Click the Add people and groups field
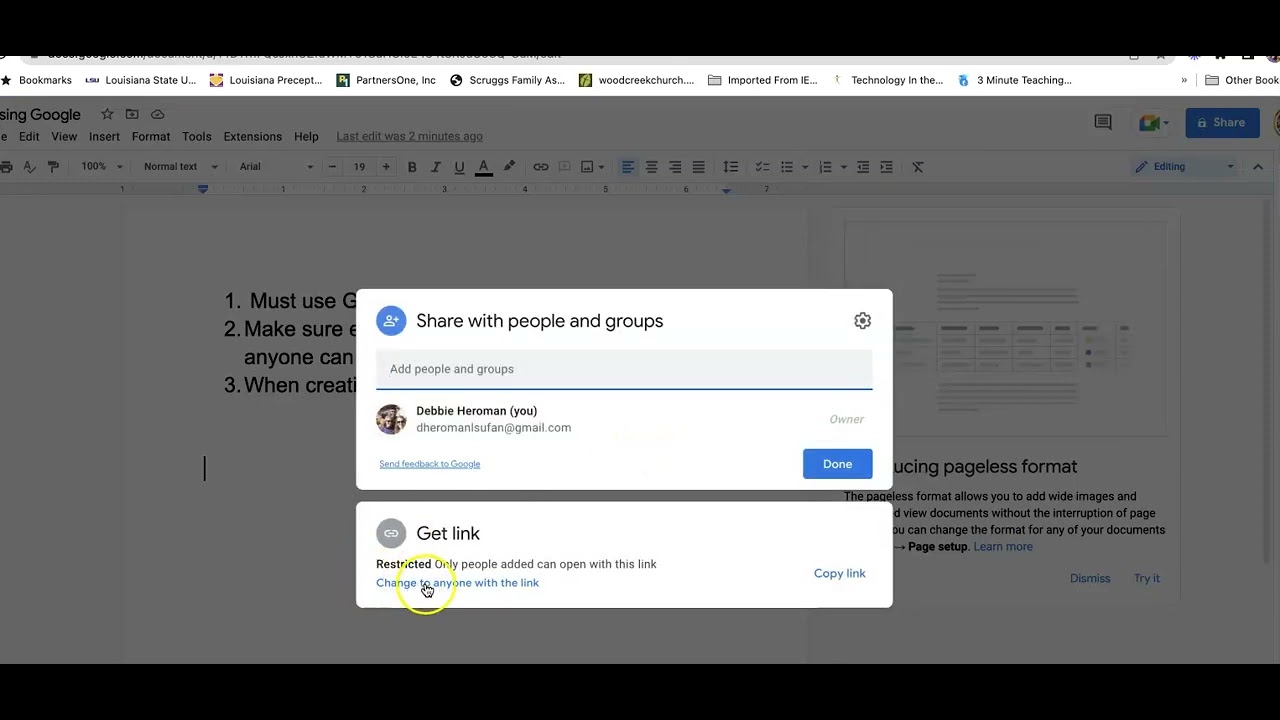 [624, 369]
